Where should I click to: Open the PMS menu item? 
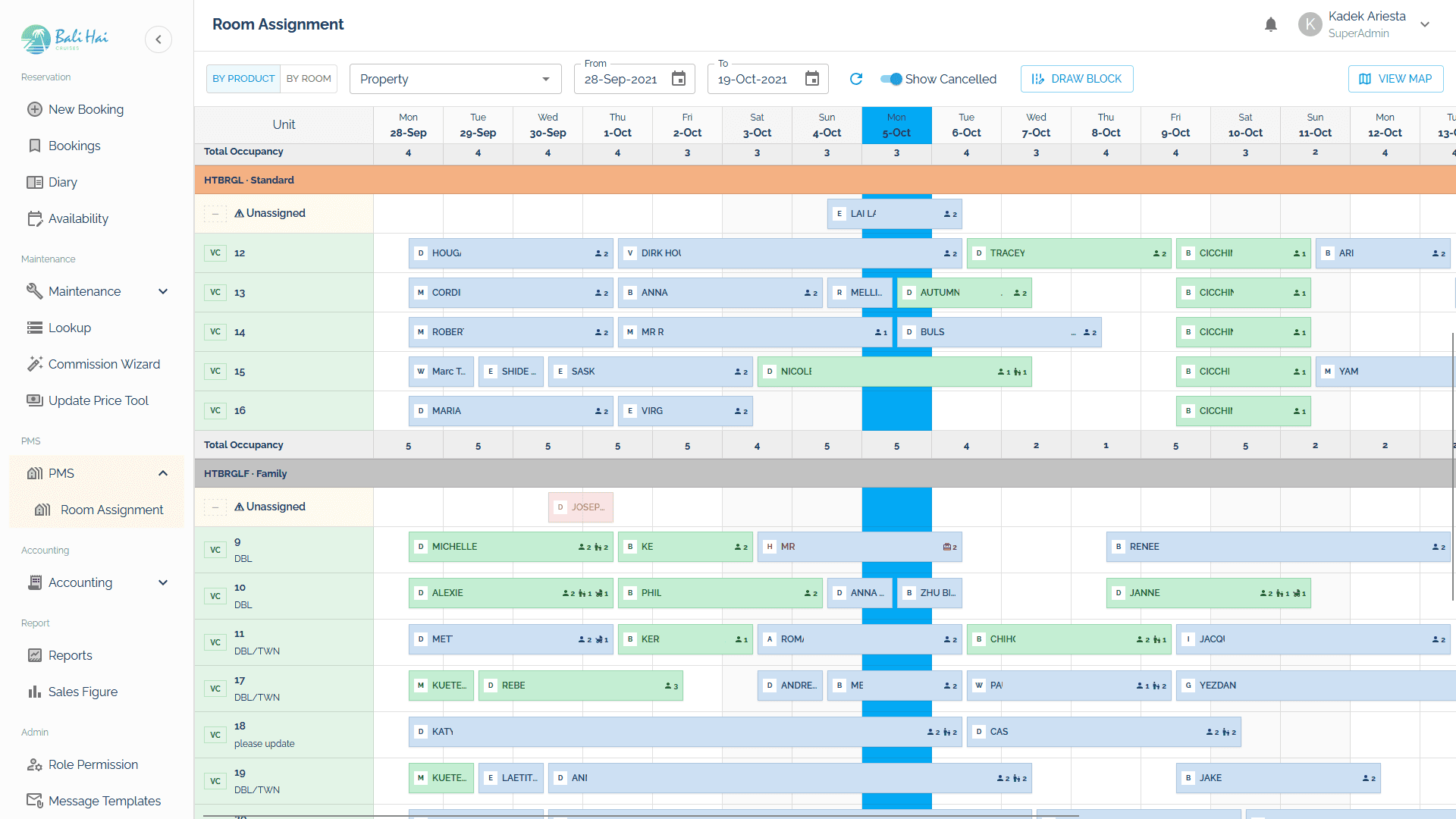[x=97, y=473]
